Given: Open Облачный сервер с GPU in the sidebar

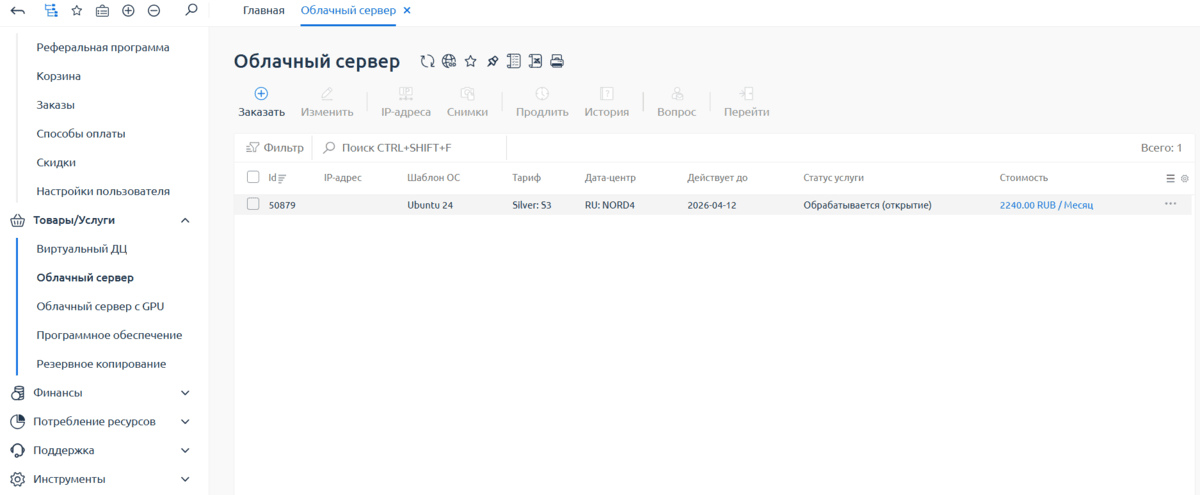Looking at the screenshot, I should (x=100, y=306).
